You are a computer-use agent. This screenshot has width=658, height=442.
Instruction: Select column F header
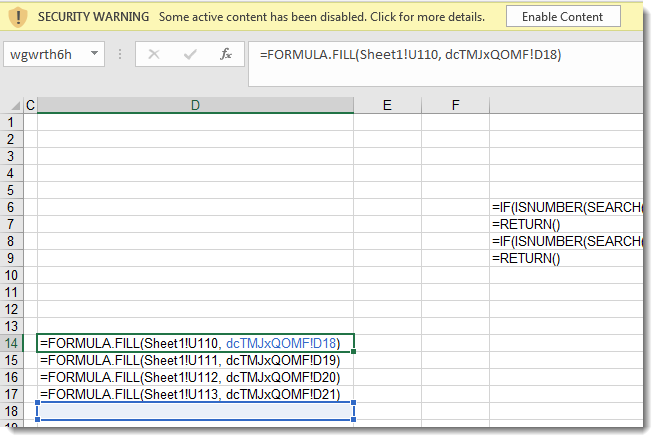tap(455, 105)
